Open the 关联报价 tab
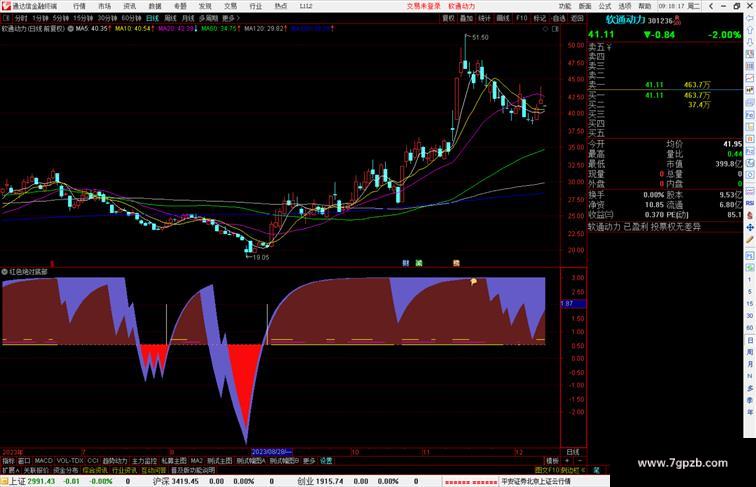756x487 pixels. point(36,470)
